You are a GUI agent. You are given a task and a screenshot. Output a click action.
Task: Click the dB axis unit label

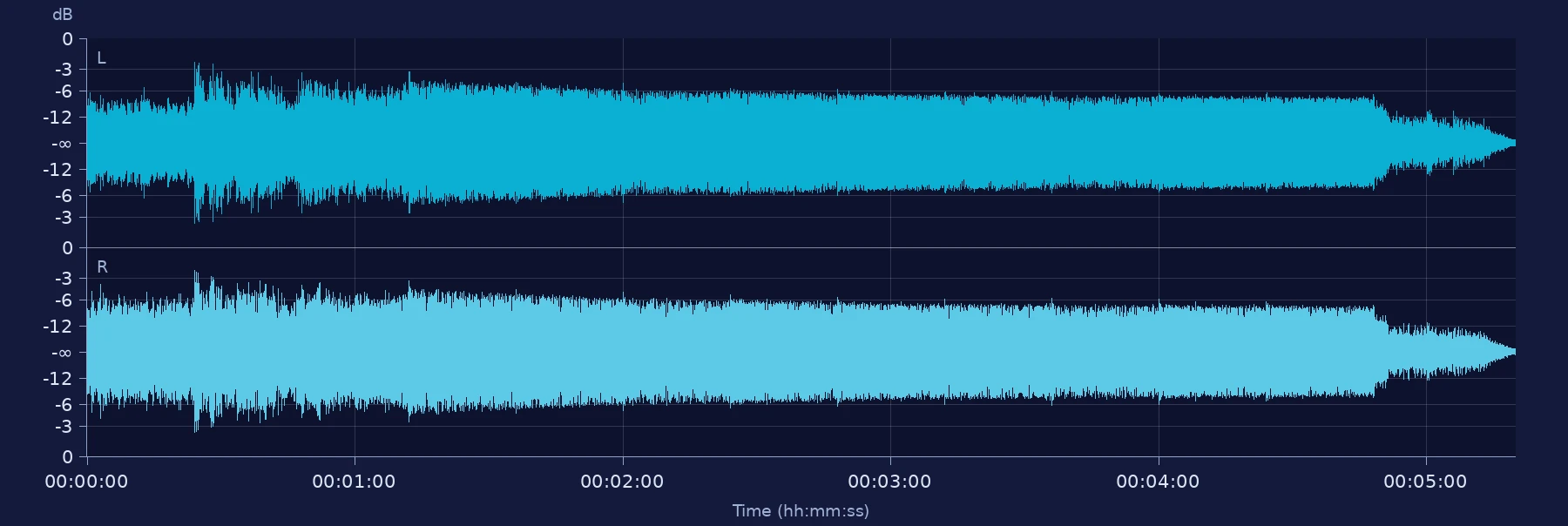pyautogui.click(x=63, y=15)
